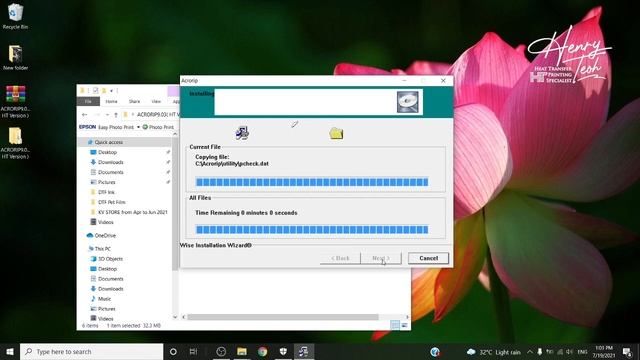Select the ACRORIP9.0 folder desktop icon
Screen dimensions: 640x360
(x=16, y=143)
